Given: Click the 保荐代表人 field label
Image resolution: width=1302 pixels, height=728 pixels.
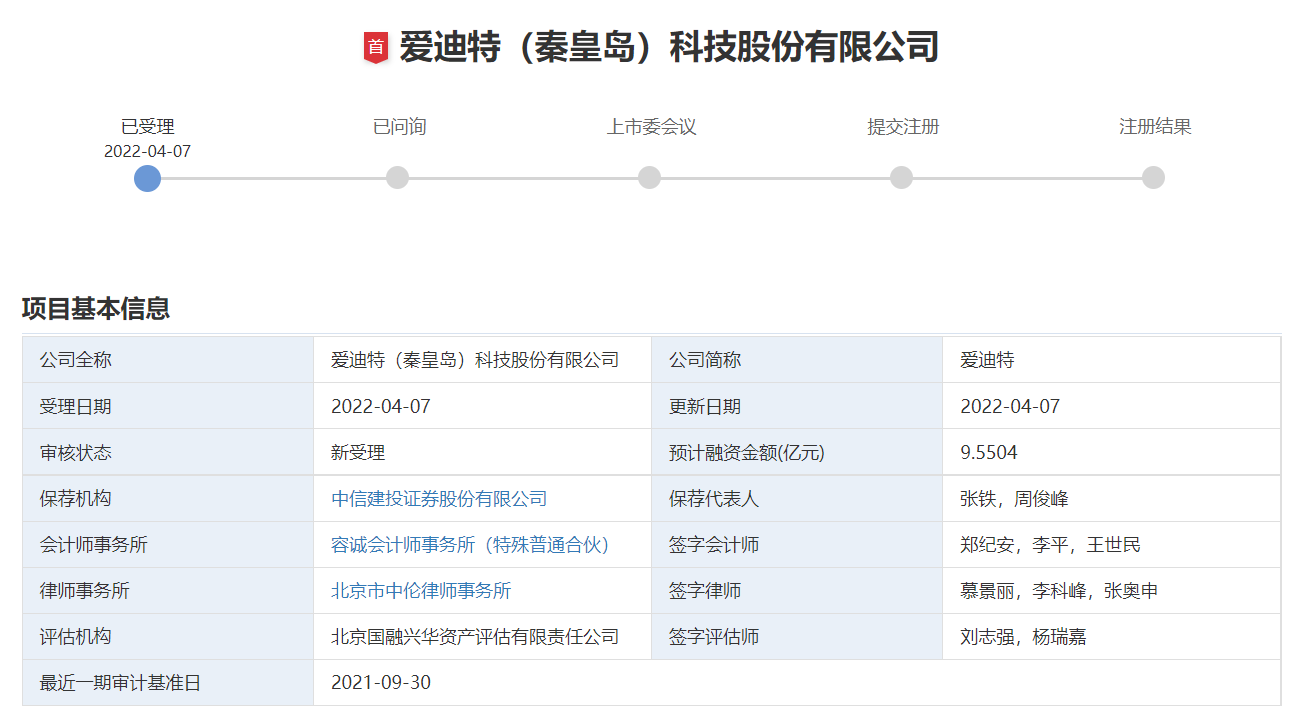Looking at the screenshot, I should point(714,499).
